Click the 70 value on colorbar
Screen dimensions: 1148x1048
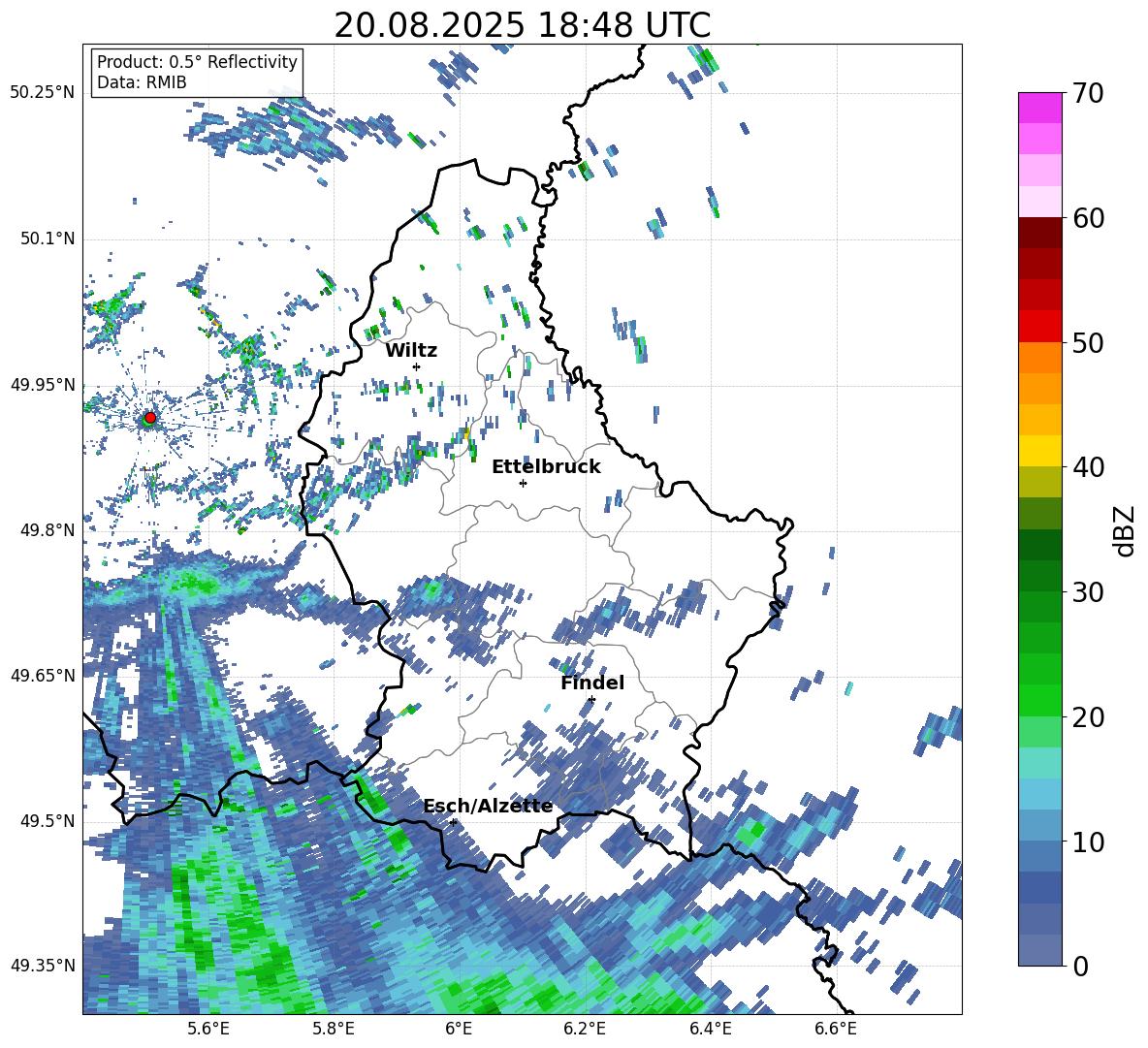point(1088,94)
